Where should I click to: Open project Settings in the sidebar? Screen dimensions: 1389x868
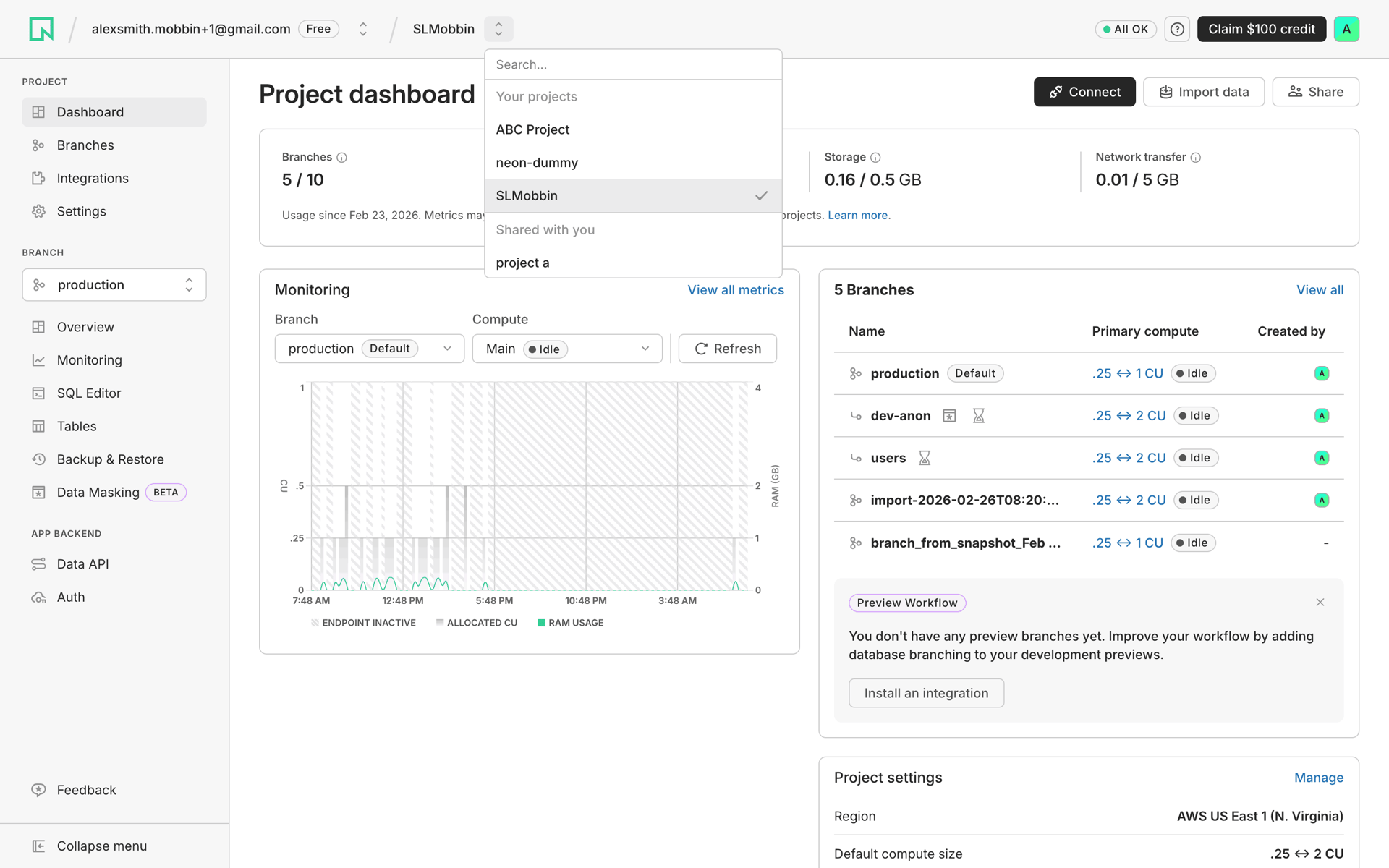[x=114, y=211]
